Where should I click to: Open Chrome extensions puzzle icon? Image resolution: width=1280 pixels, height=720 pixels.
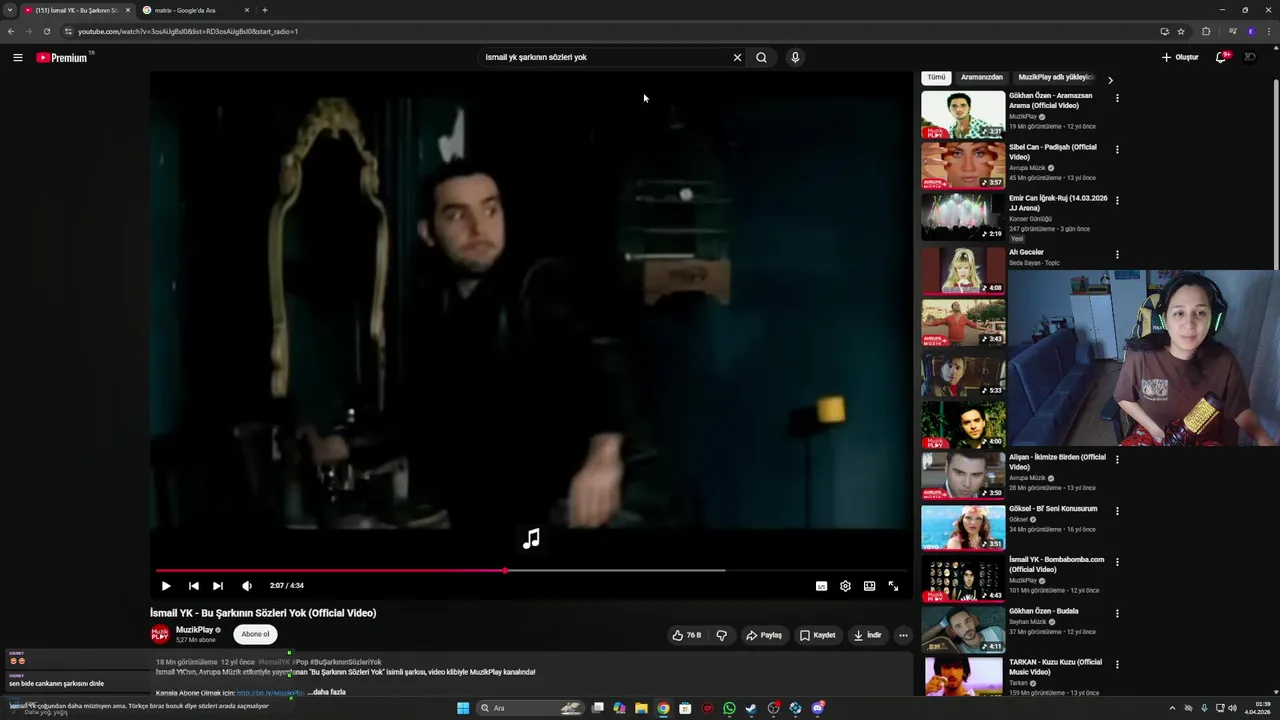[x=1206, y=31]
